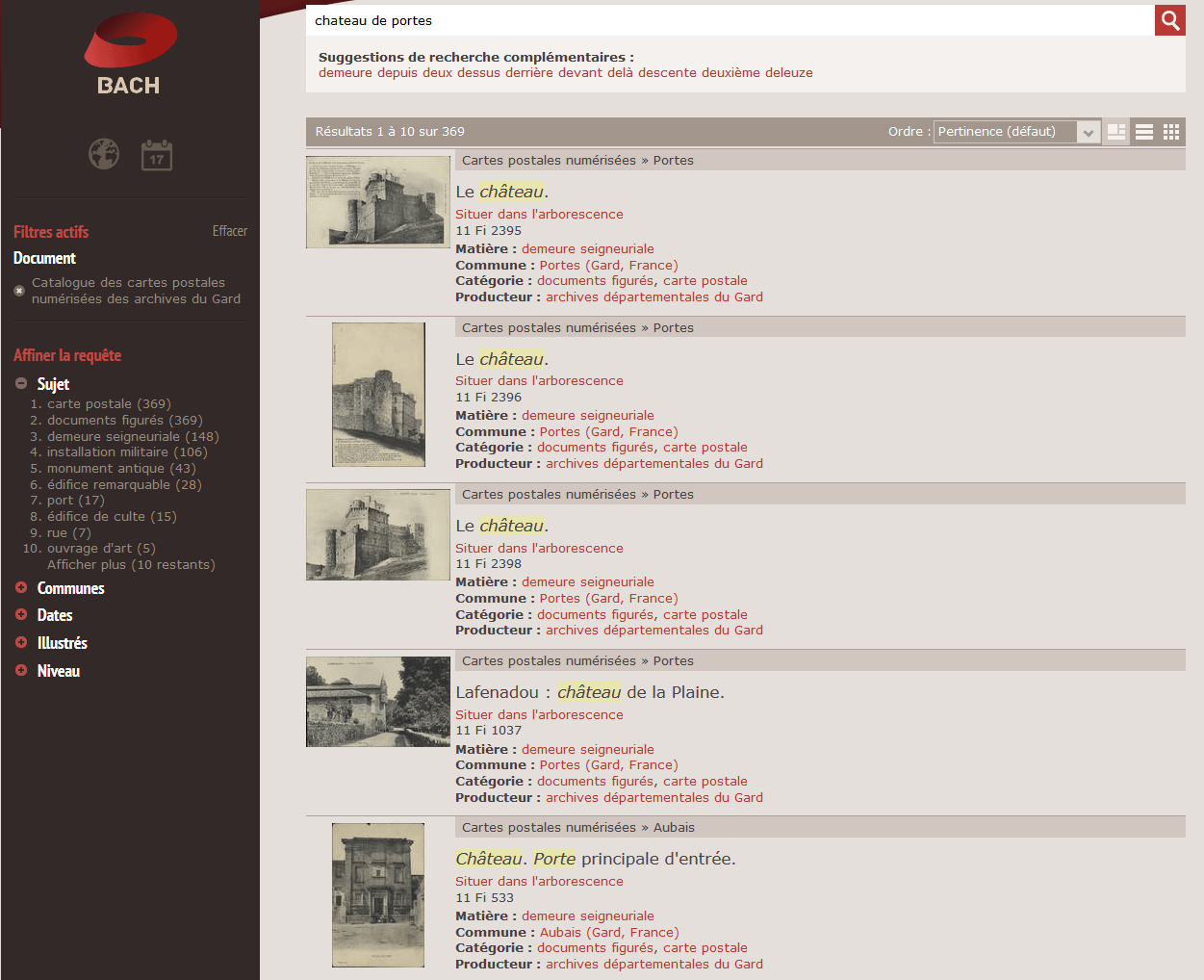The image size is (1204, 980).
Task: Click the search magnifier icon
Action: coord(1169,19)
